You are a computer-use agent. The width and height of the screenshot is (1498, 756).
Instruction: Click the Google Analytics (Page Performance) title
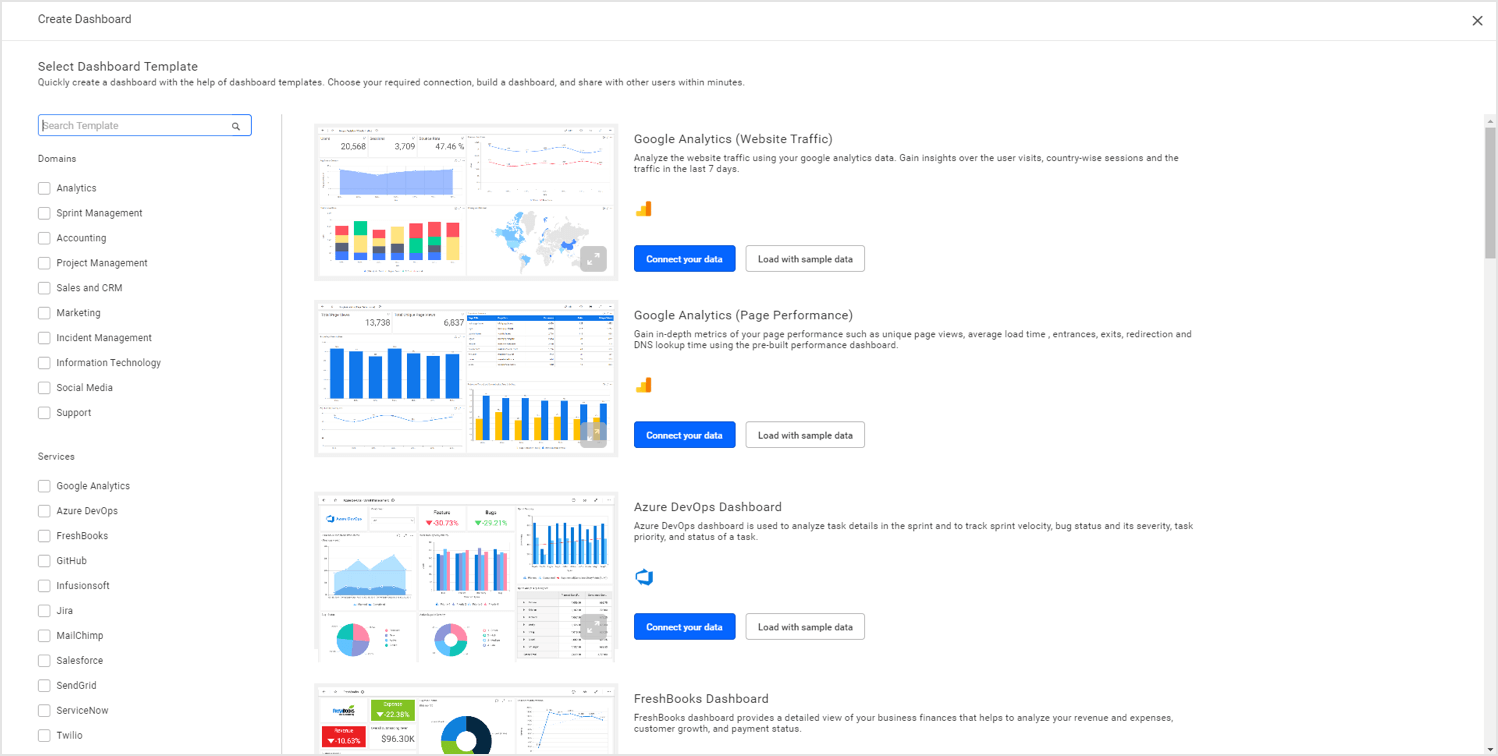tap(743, 315)
